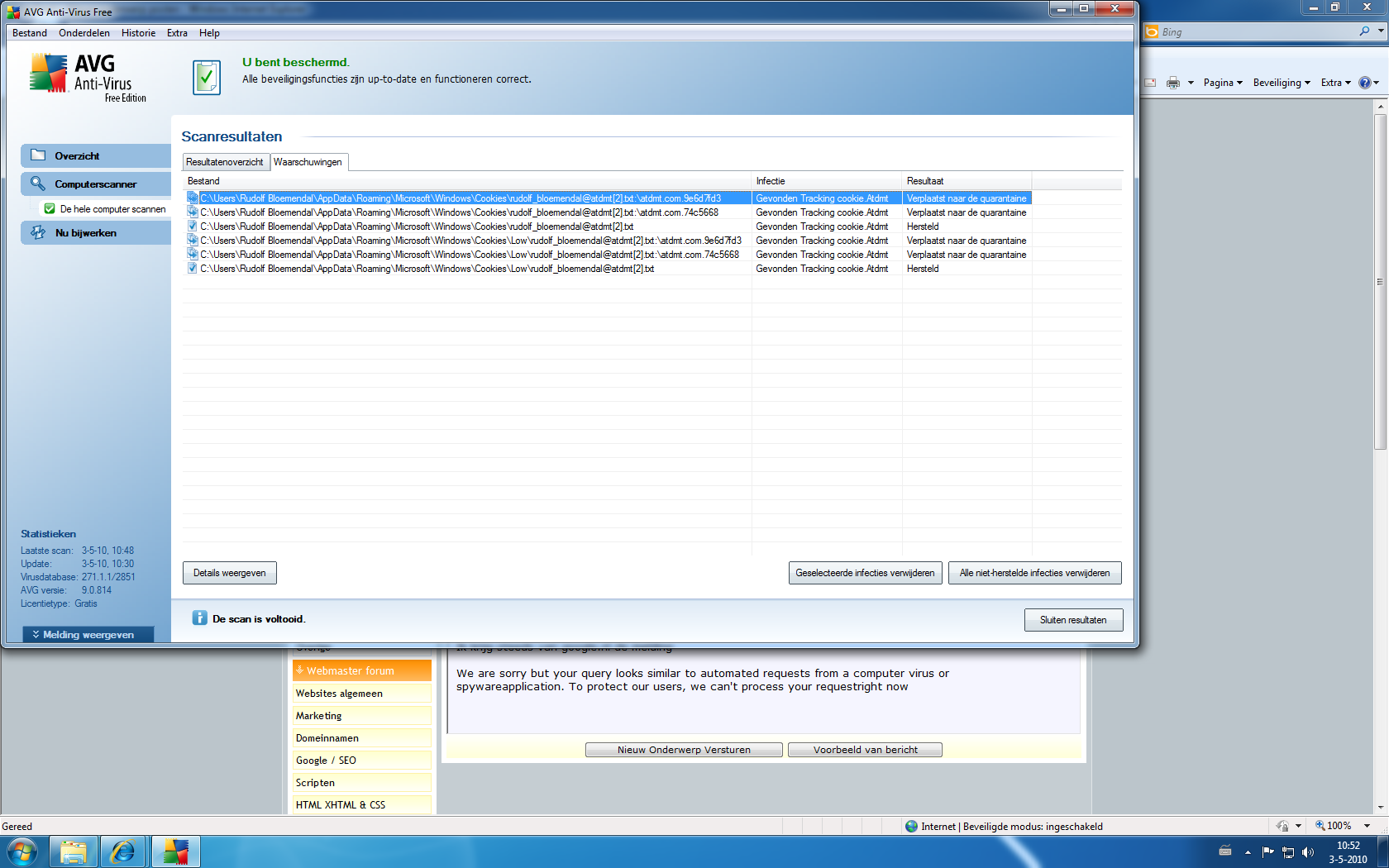Open Windows Explorer from the taskbar
Image resolution: width=1389 pixels, height=868 pixels.
coord(73,851)
